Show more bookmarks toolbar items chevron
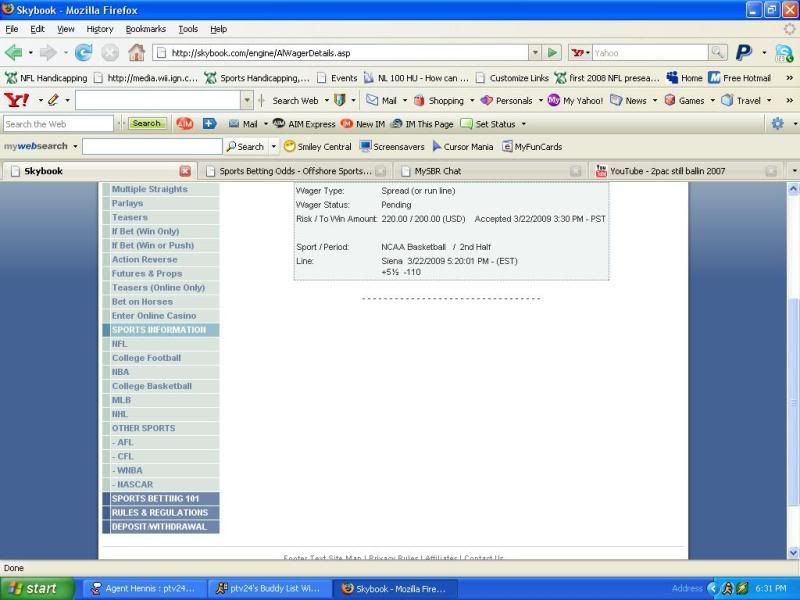 coord(790,78)
